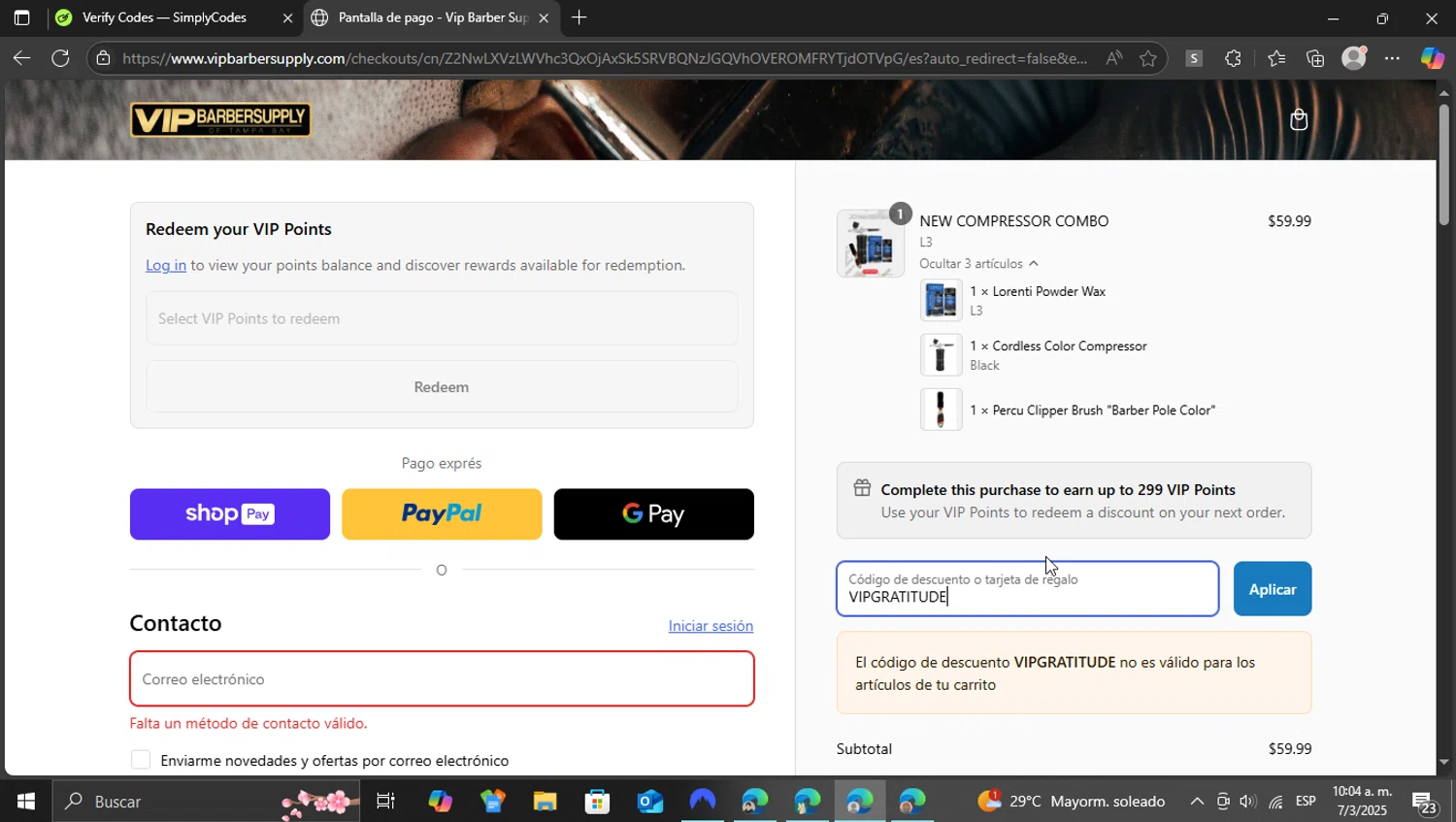
Task: Open the read aloud icon
Action: (x=1113, y=58)
